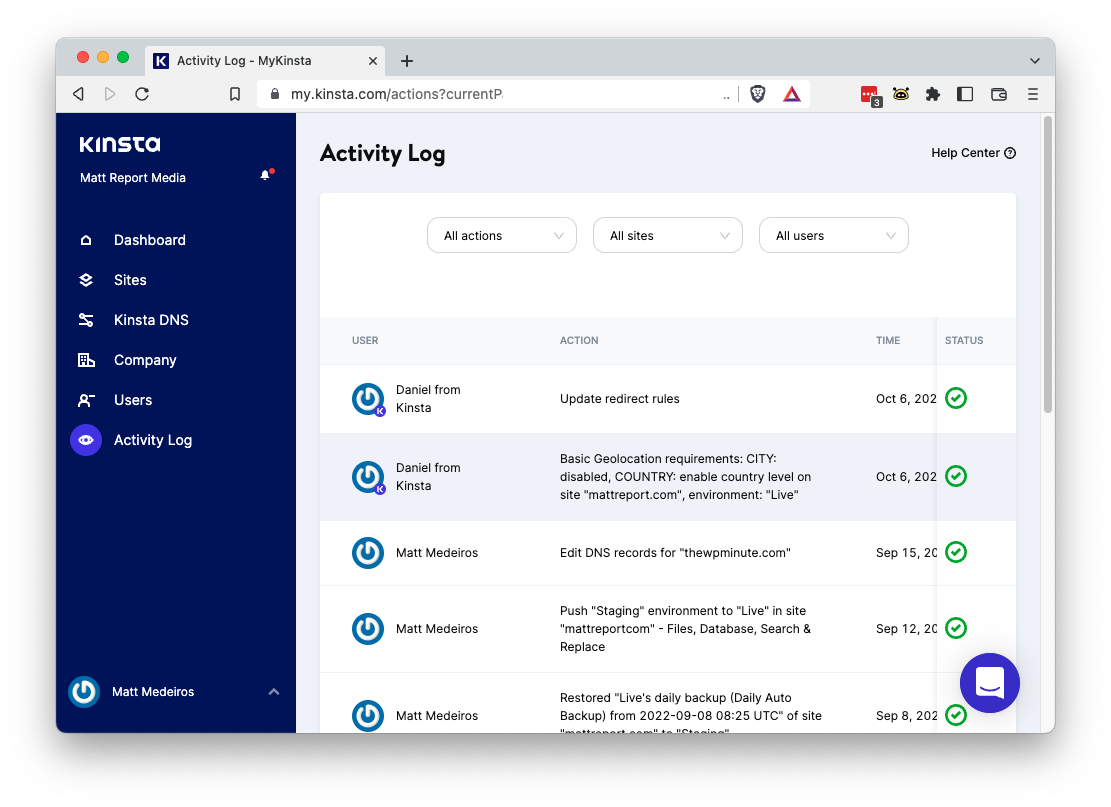Open the notifications bell
Screen dimensions: 1111x807
coord(266,175)
